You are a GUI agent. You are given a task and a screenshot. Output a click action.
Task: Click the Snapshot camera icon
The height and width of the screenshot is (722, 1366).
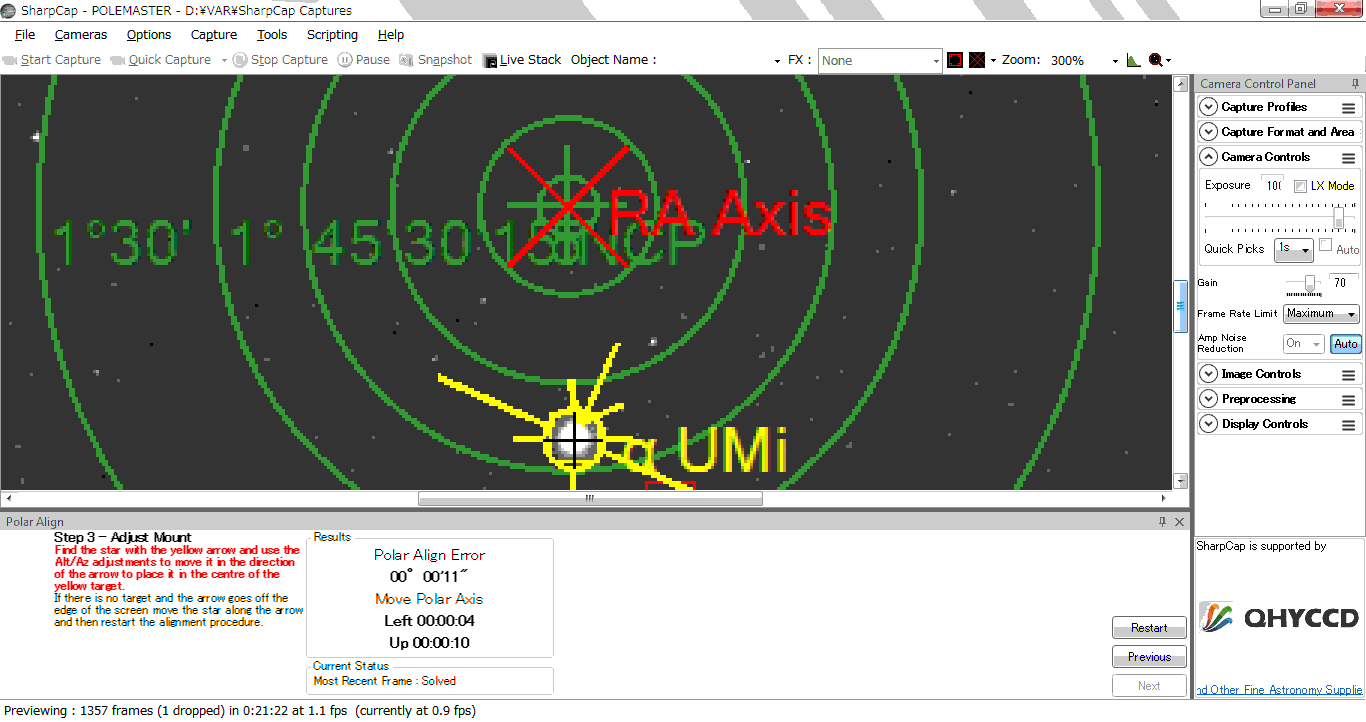click(x=407, y=60)
